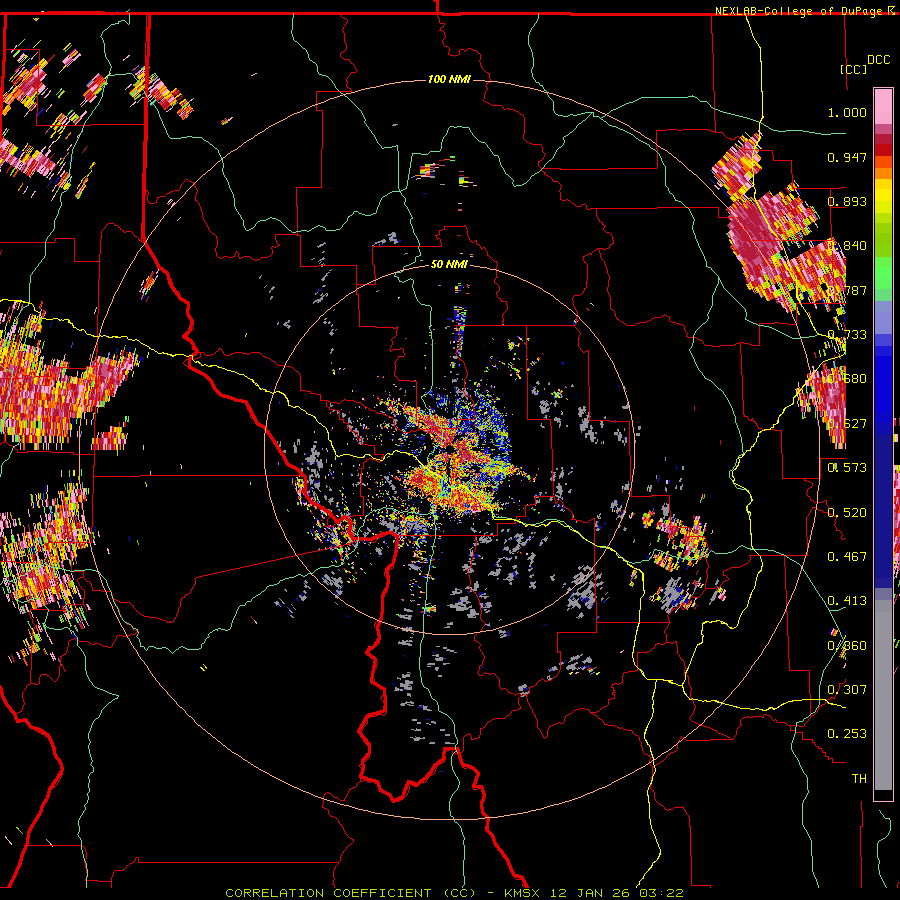Click the 0.413 scale value
Image resolution: width=900 pixels, height=900 pixels.
tap(847, 600)
